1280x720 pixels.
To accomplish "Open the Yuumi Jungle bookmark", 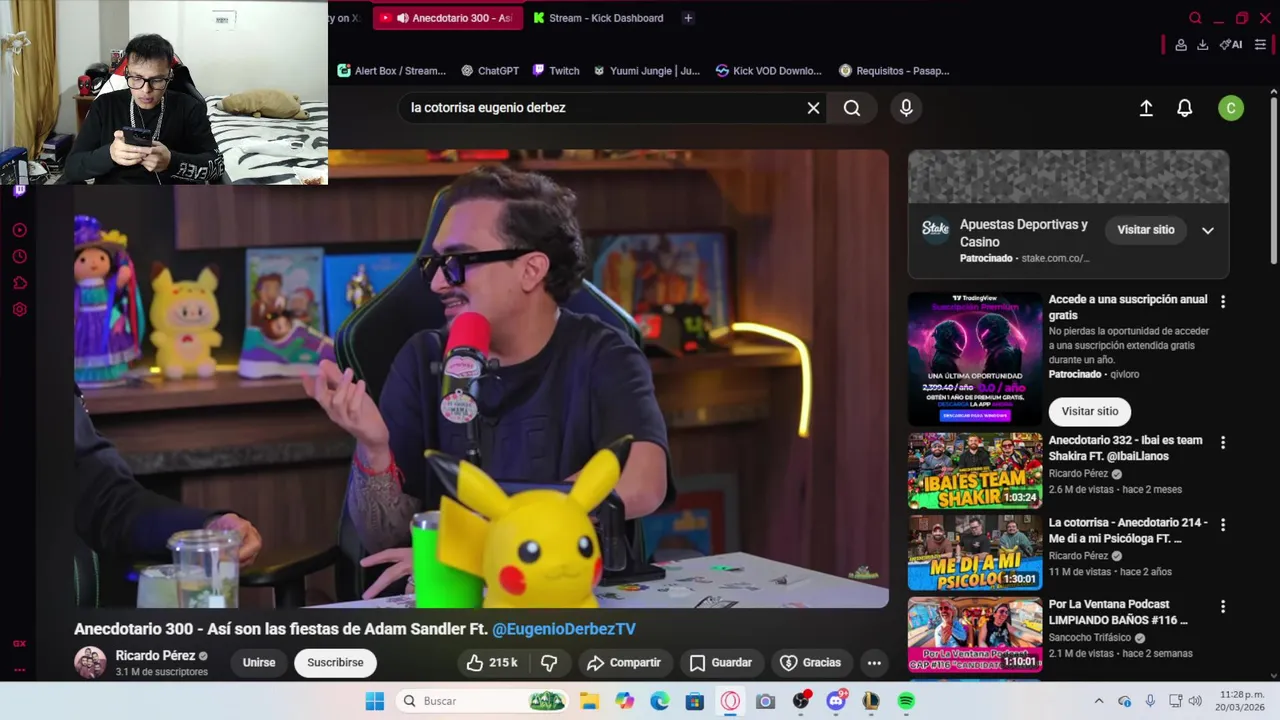I will tap(647, 71).
